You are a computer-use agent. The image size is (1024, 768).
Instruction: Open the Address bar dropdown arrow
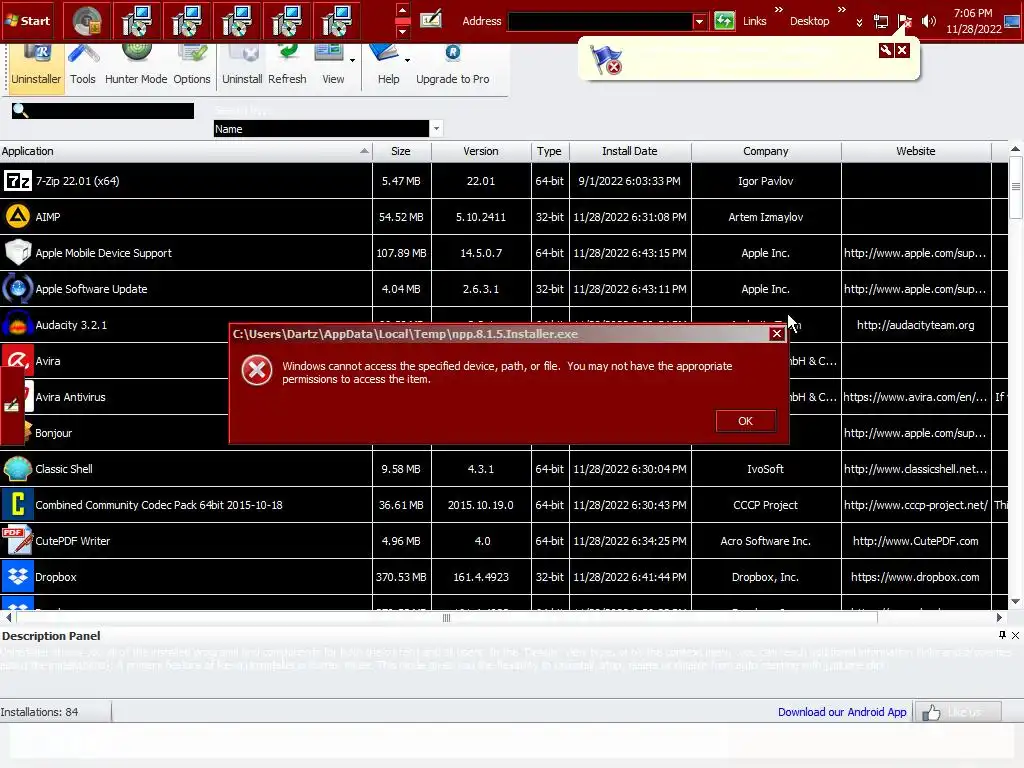pos(699,21)
